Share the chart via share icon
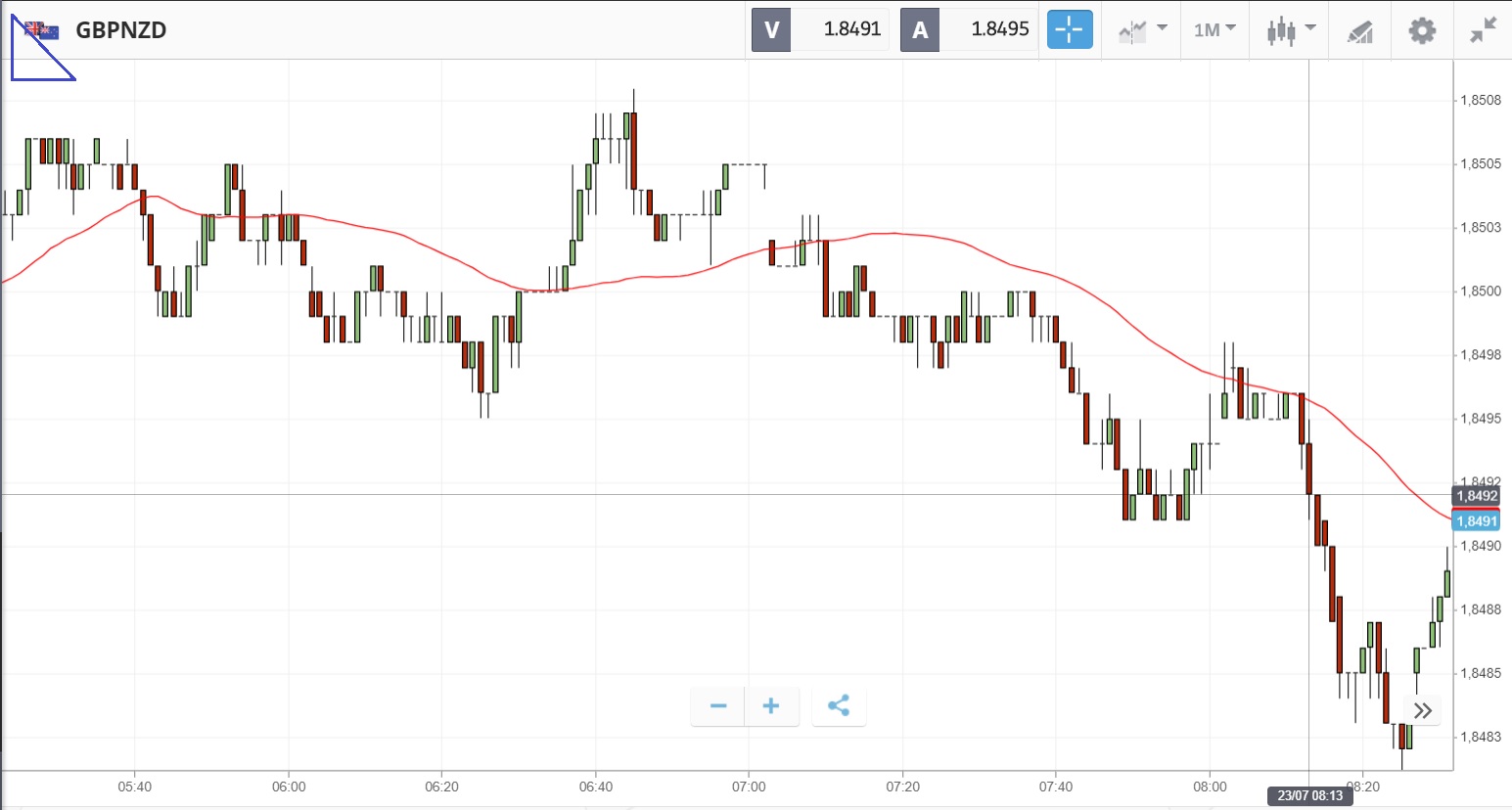Screen dimensions: 1512x810 pyautogui.click(x=839, y=705)
